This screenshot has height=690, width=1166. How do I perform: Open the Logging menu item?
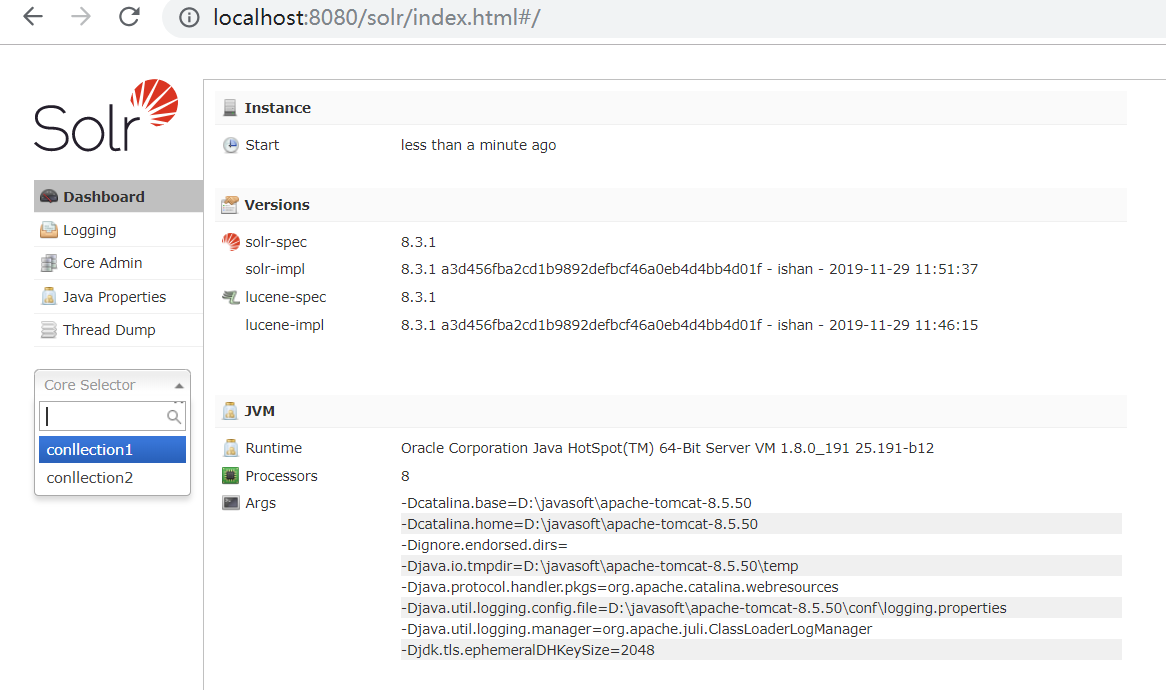[118, 230]
